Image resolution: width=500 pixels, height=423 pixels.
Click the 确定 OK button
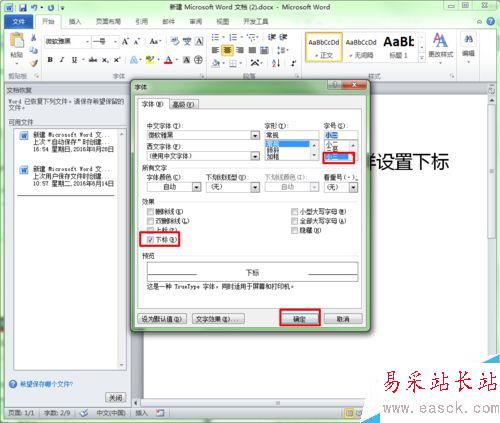pyautogui.click(x=299, y=319)
